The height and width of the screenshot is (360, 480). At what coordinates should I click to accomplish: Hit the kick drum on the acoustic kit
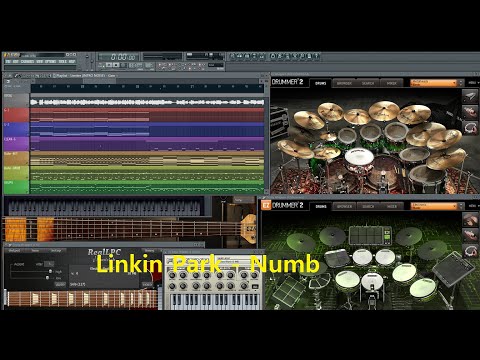[x=384, y=176]
